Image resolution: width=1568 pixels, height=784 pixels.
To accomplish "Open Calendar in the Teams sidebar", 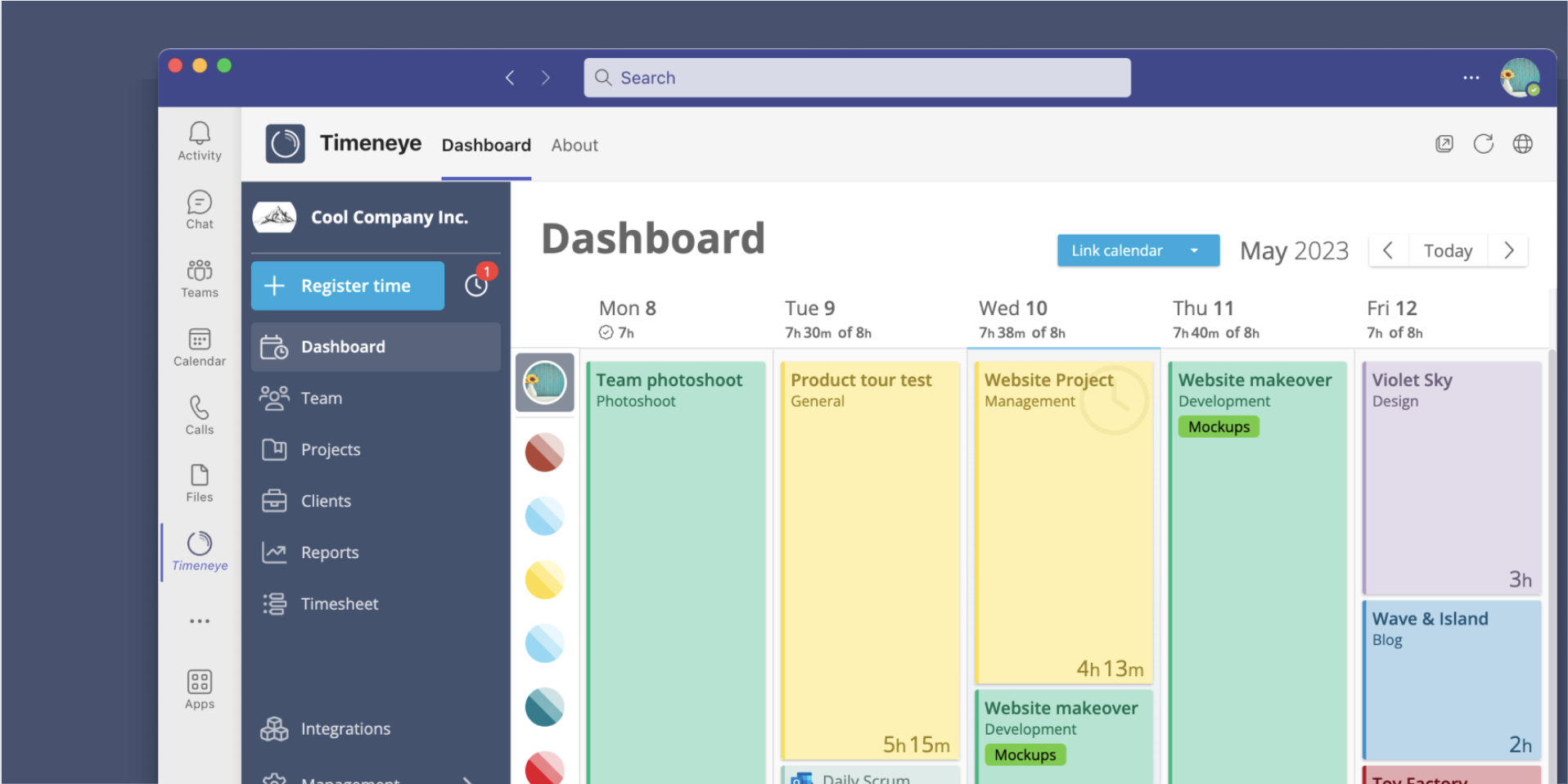I will 199,347.
